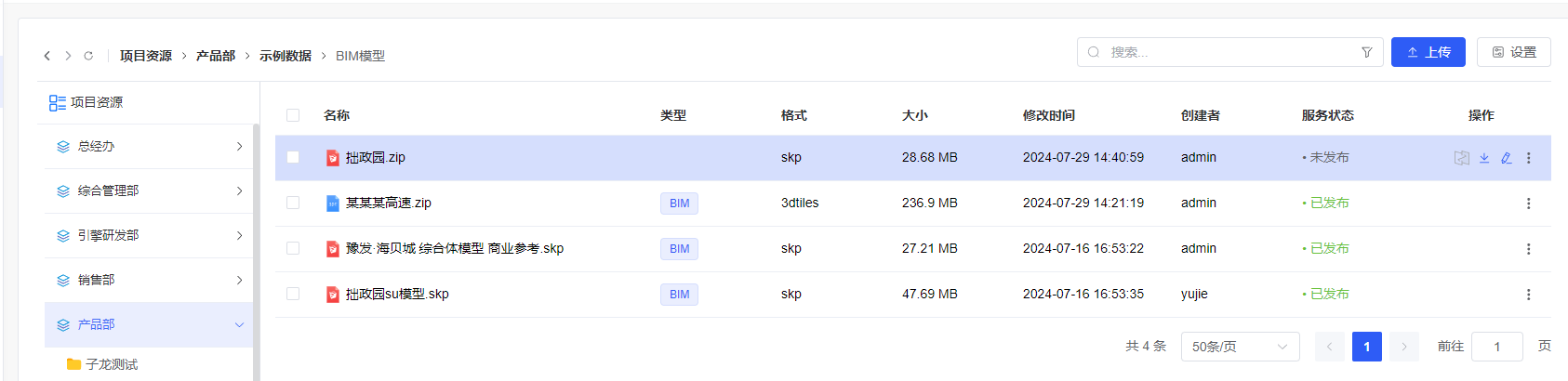Click the filter funnel icon in search box
The image size is (1568, 381).
1366,52
